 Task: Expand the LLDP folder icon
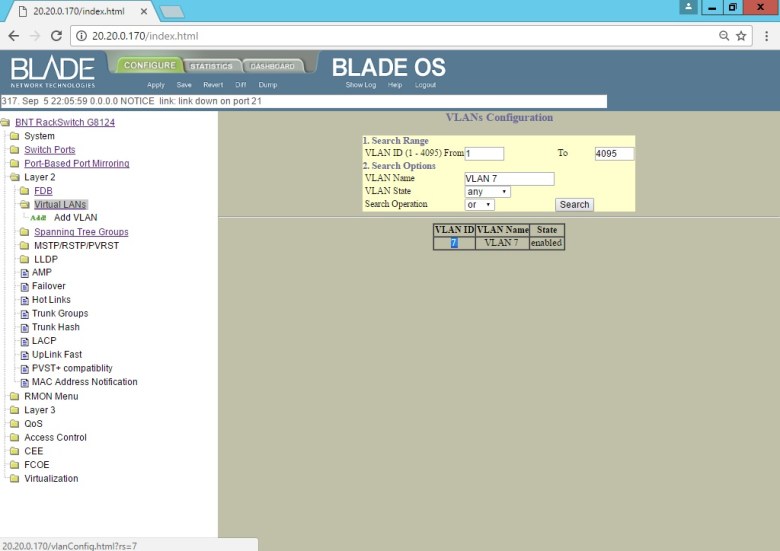tap(24, 259)
